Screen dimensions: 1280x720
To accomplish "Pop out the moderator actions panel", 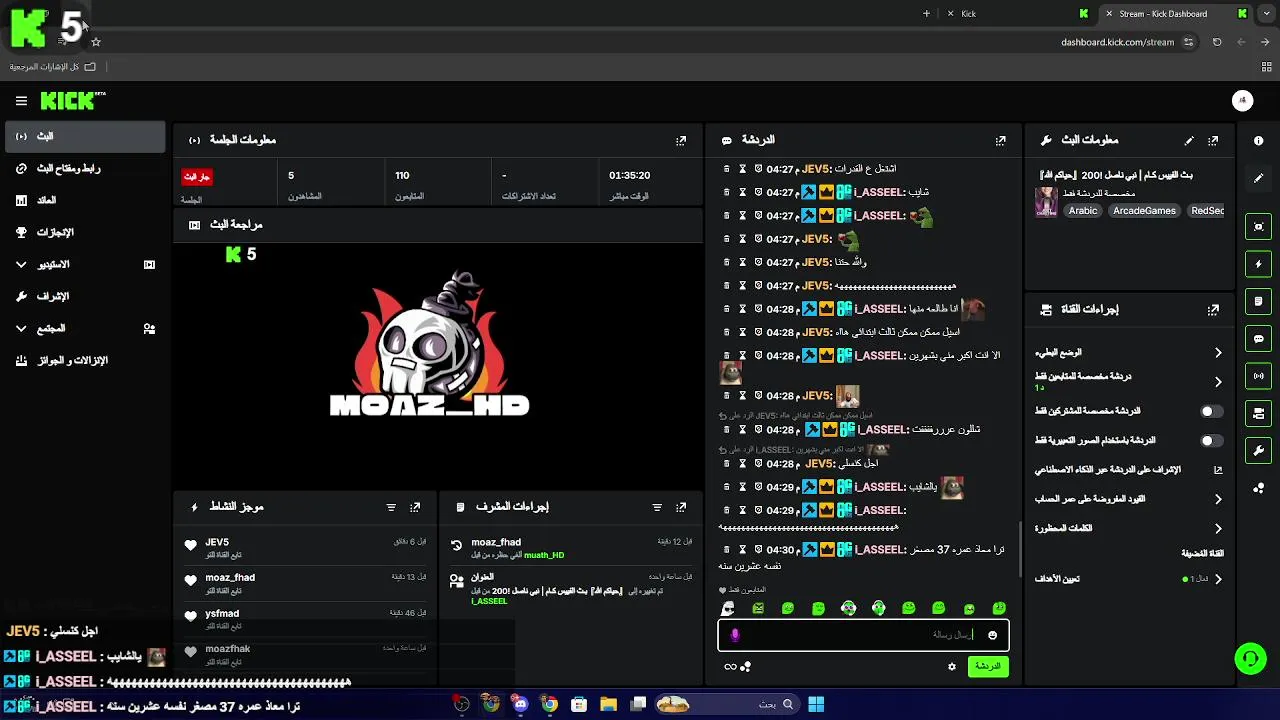I will pyautogui.click(x=681, y=508).
